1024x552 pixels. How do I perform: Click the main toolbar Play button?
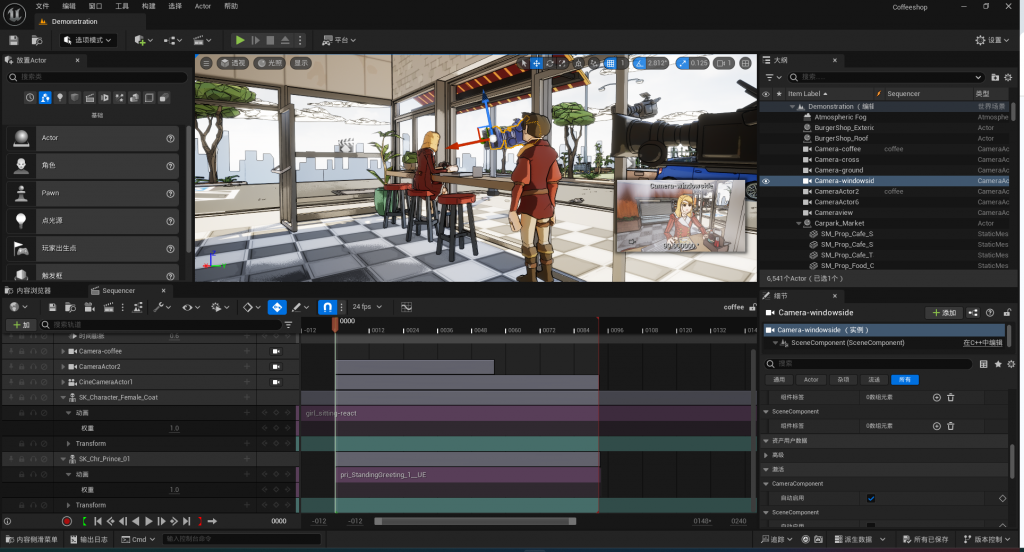(x=240, y=40)
